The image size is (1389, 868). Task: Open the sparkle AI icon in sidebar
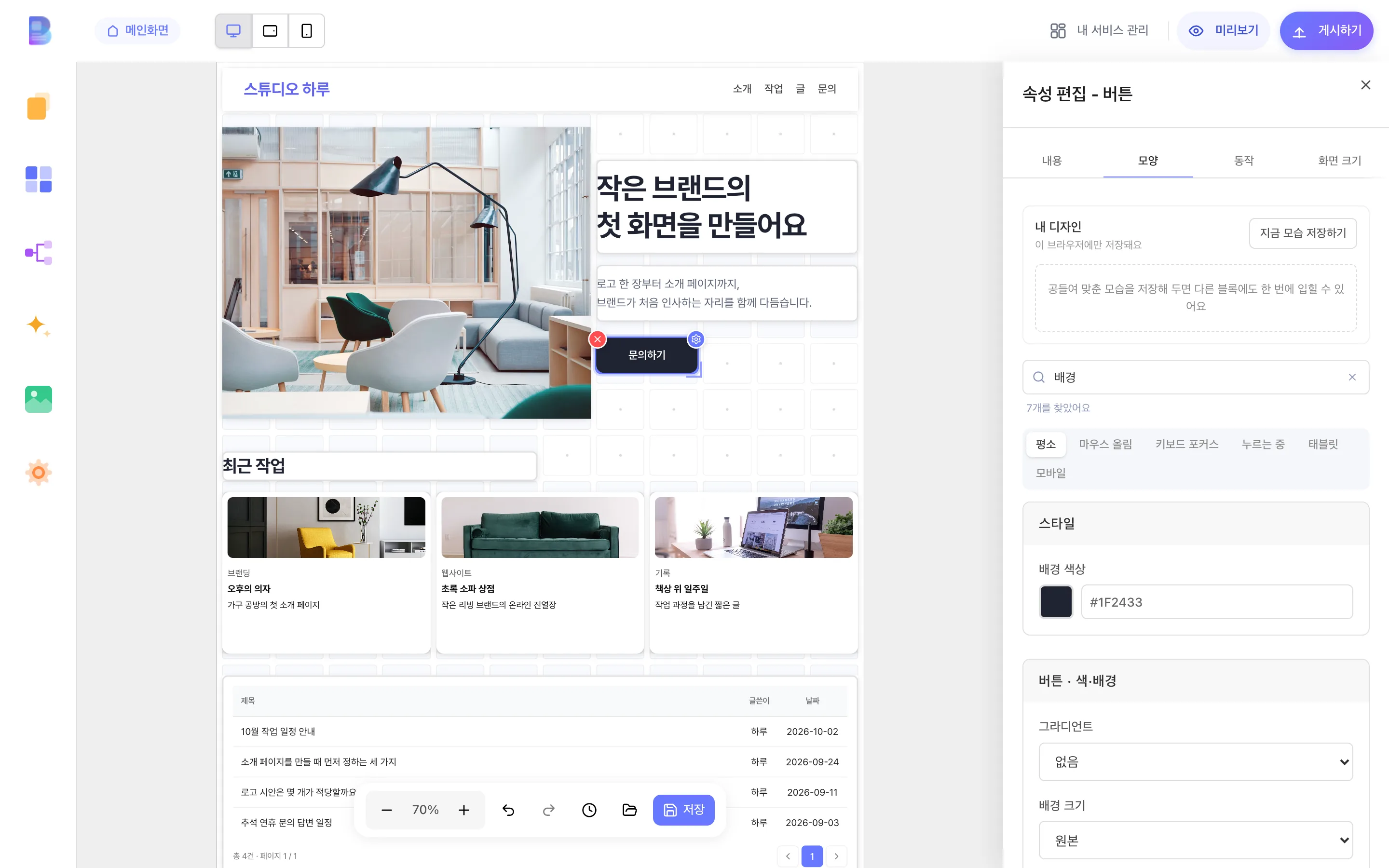tap(39, 325)
